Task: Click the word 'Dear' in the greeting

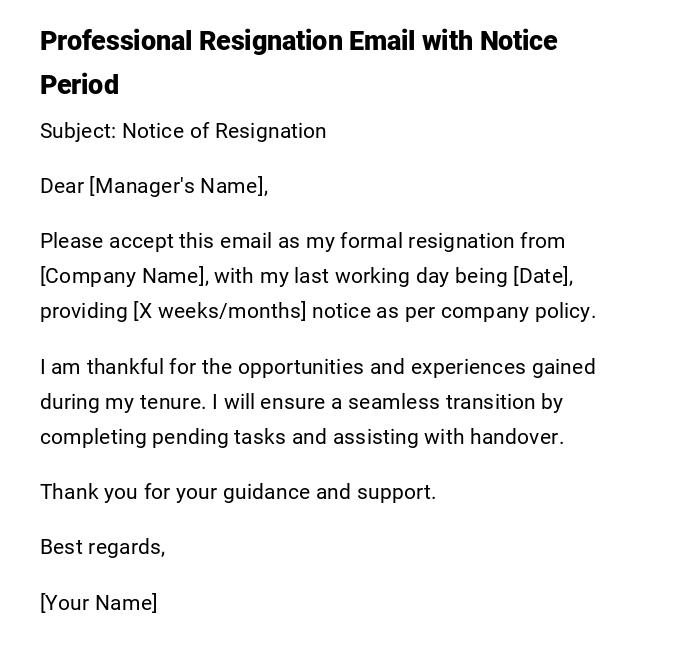Action: point(62,186)
